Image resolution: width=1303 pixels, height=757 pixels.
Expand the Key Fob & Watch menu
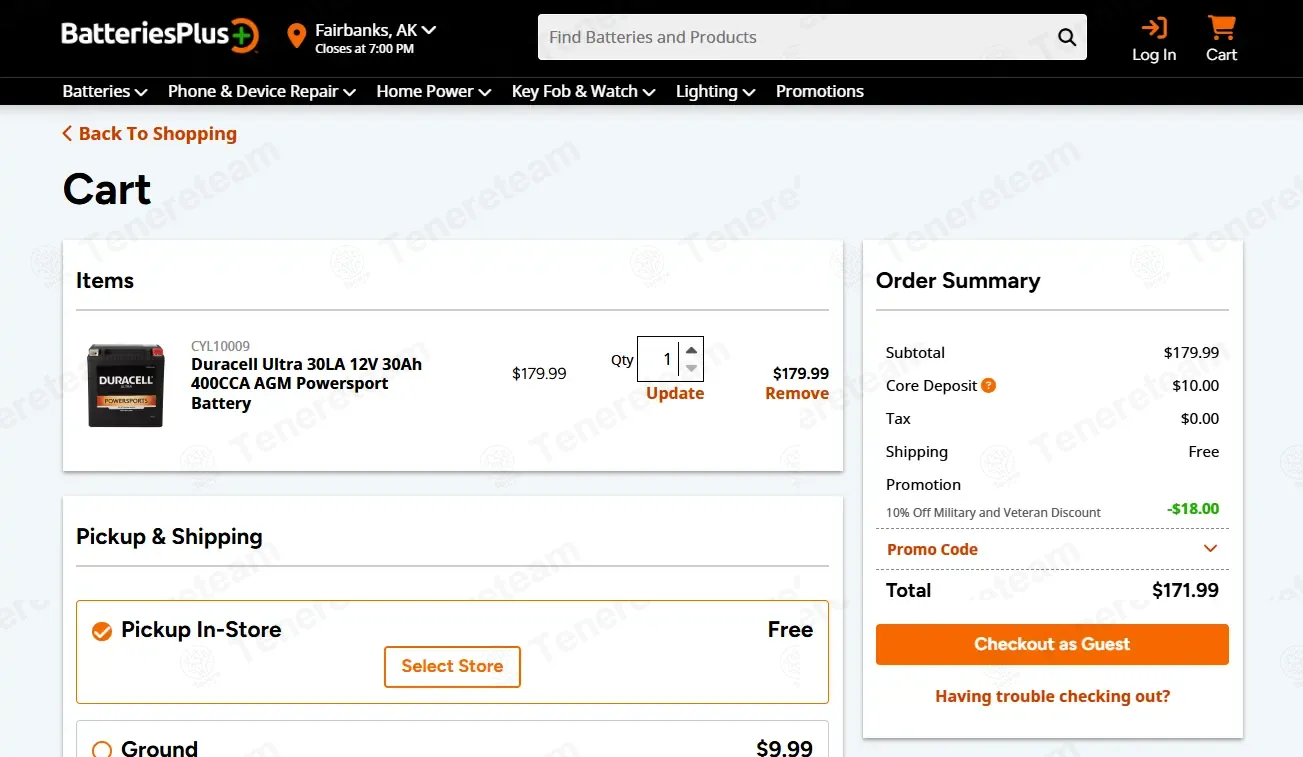[584, 91]
